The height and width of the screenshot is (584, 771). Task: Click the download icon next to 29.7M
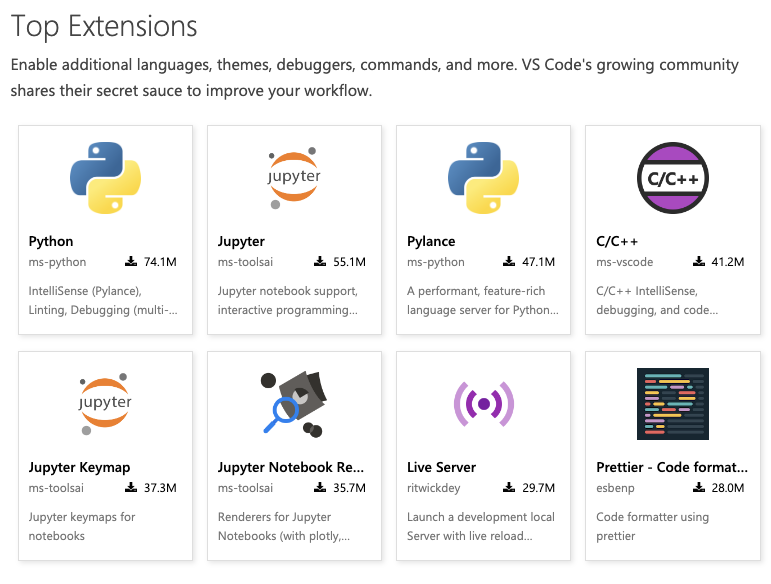(x=509, y=487)
